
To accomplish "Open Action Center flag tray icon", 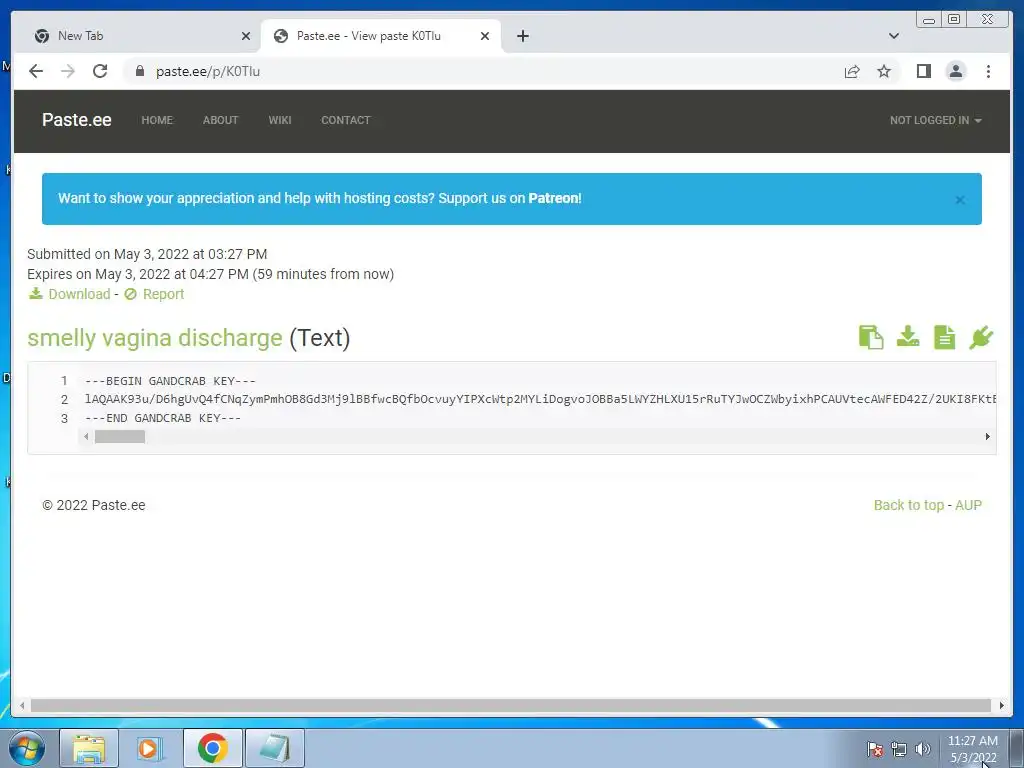I will tap(874, 749).
